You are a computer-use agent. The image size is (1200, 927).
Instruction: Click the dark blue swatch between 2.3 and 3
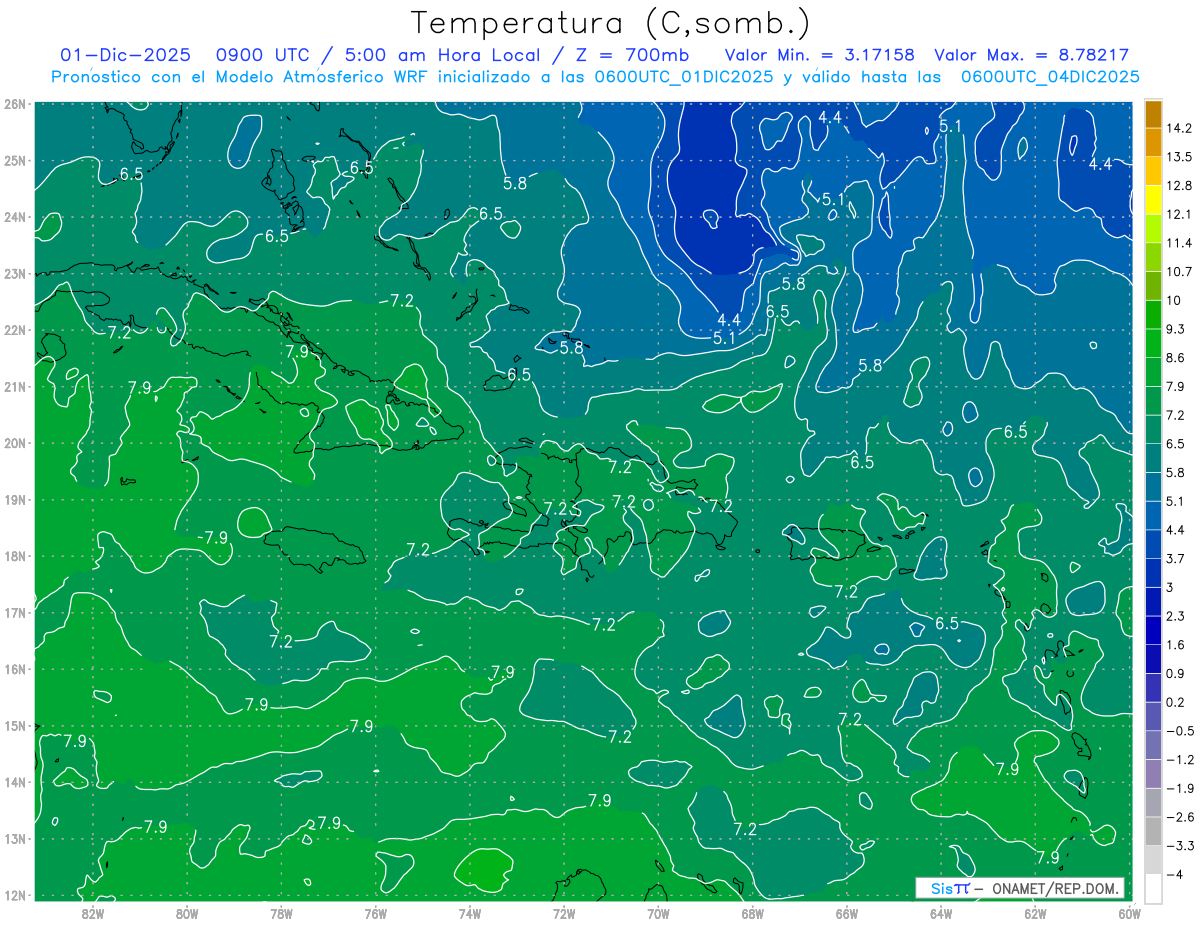click(1153, 602)
